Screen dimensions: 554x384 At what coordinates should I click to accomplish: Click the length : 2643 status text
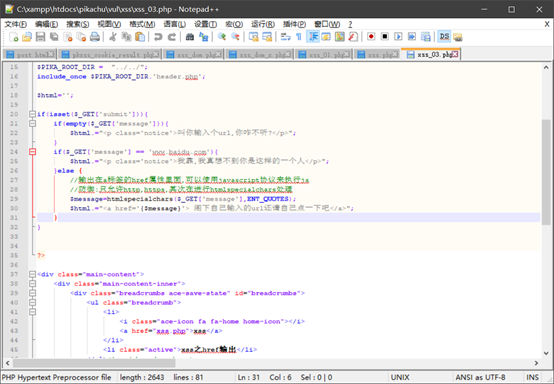[x=142, y=377]
